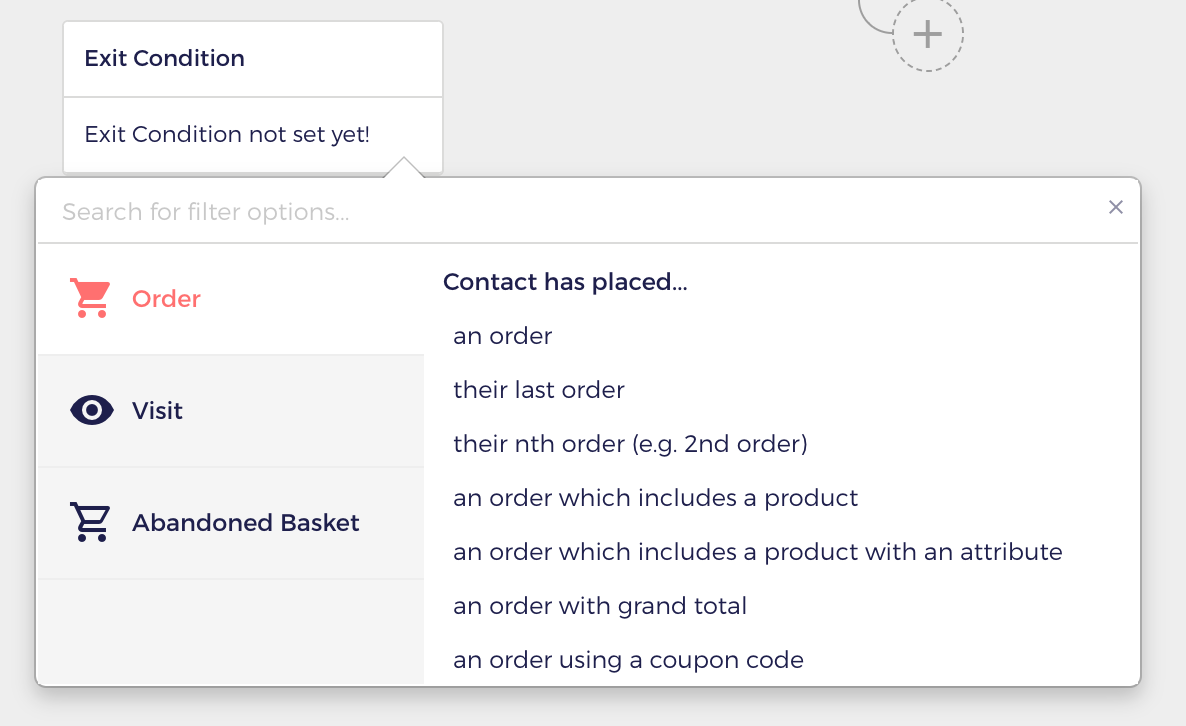The height and width of the screenshot is (726, 1186).
Task: Choose the "an order" option
Action: (503, 336)
